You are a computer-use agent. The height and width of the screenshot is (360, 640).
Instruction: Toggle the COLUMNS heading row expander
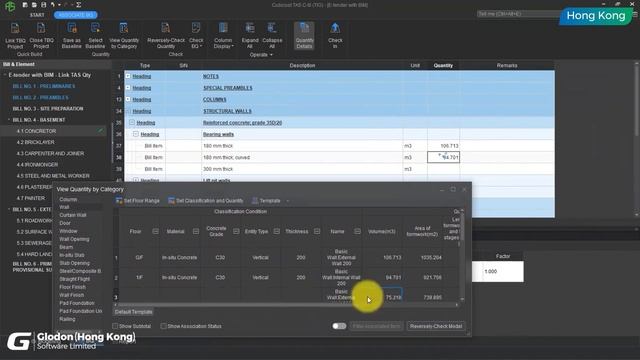click(128, 99)
